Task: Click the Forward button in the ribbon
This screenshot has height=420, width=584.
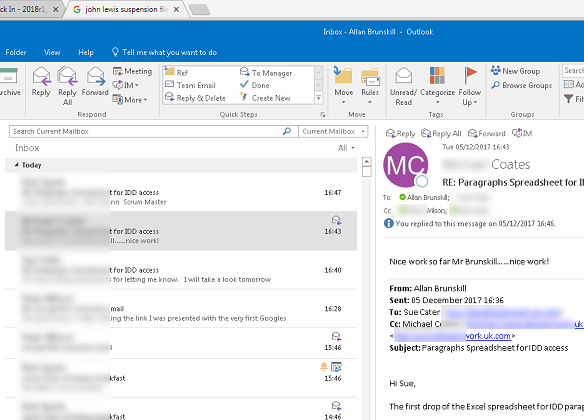Action: click(x=95, y=82)
